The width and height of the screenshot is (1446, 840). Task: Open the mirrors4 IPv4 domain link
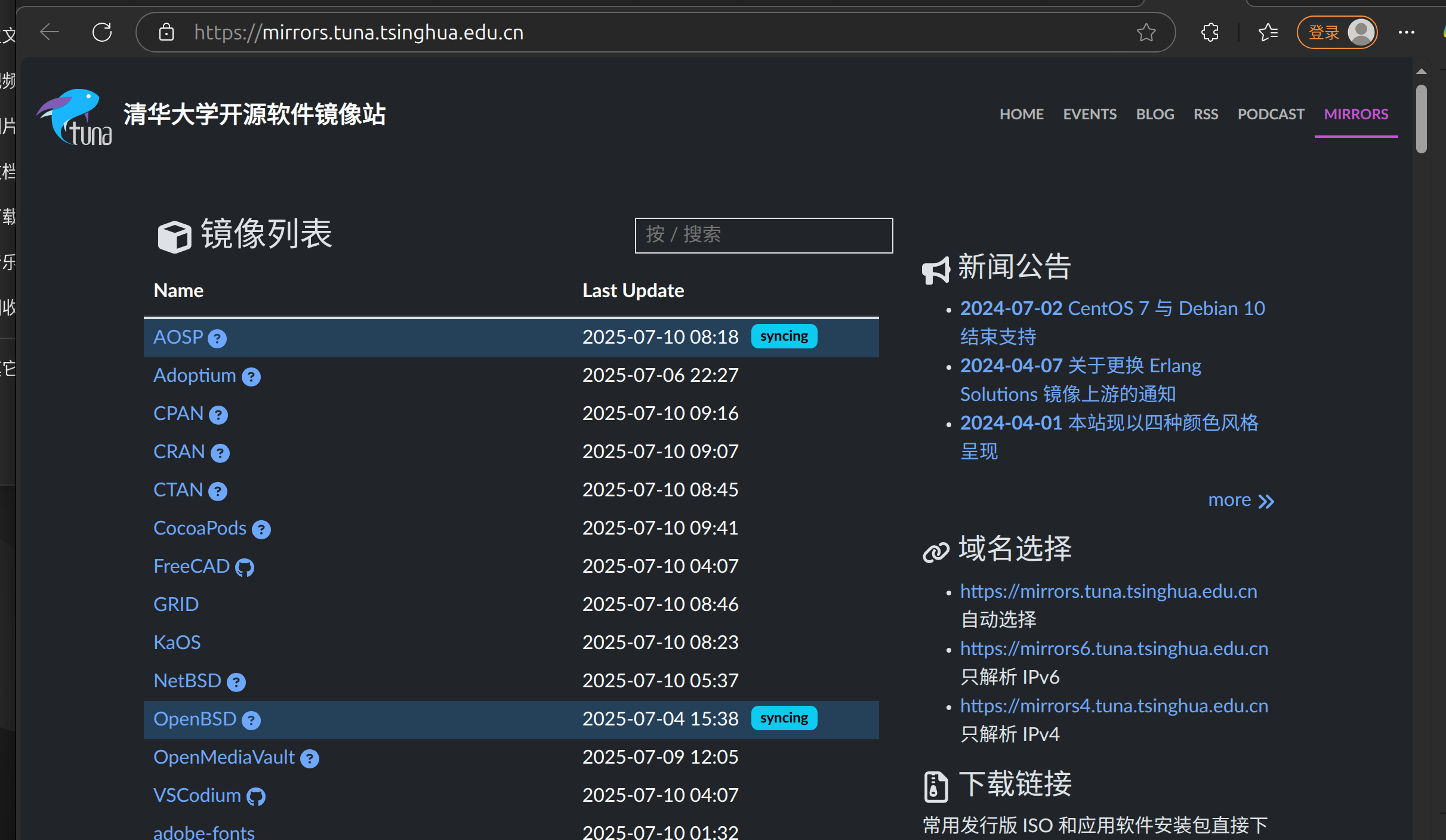pyautogui.click(x=1114, y=706)
